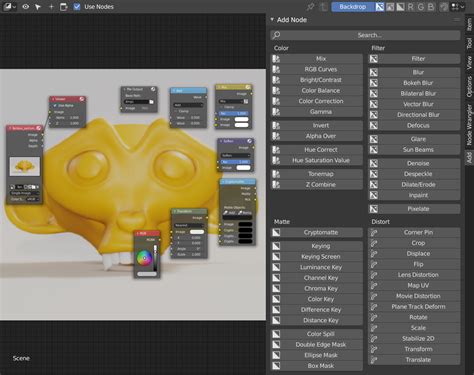This screenshot has height=375, width=474.
Task: Show red channel with the R button
Action: click(410, 7)
